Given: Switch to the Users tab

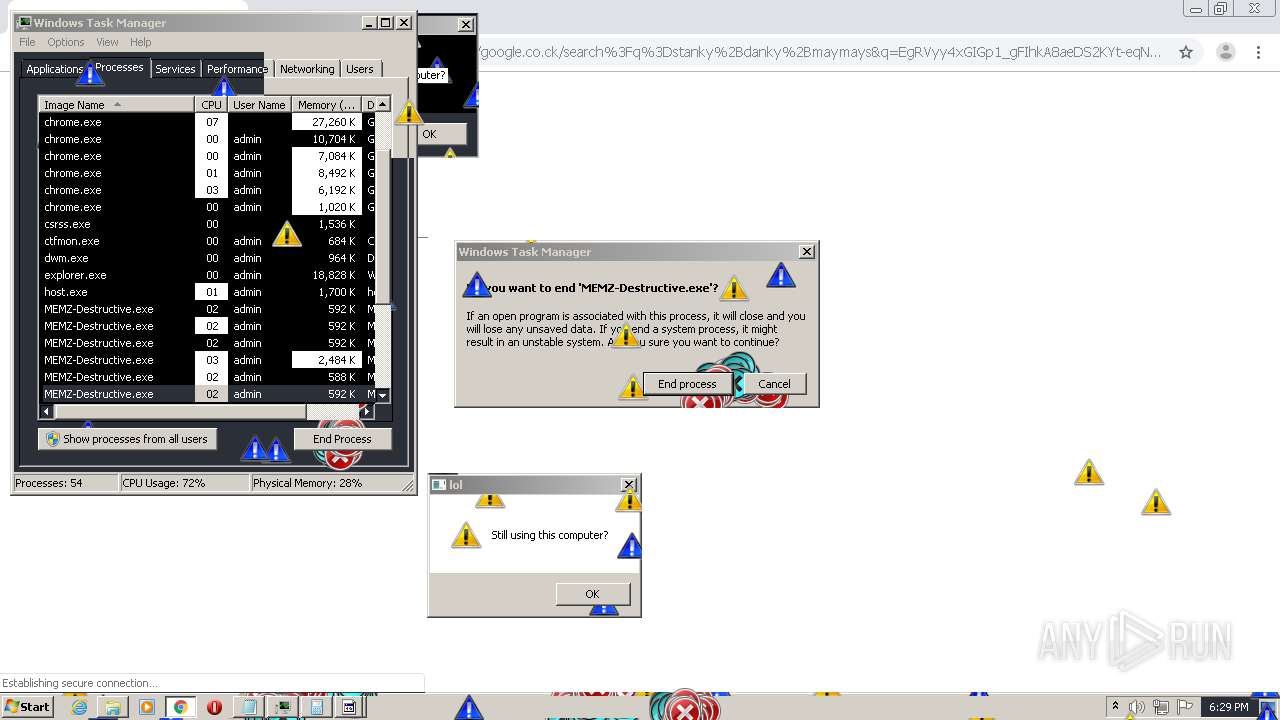Looking at the screenshot, I should tap(360, 69).
